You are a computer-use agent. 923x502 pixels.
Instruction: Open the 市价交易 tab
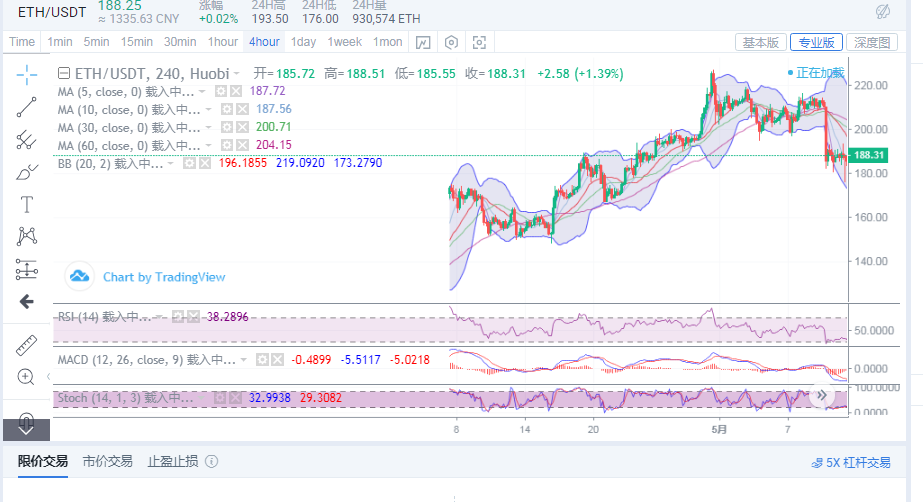[108, 461]
